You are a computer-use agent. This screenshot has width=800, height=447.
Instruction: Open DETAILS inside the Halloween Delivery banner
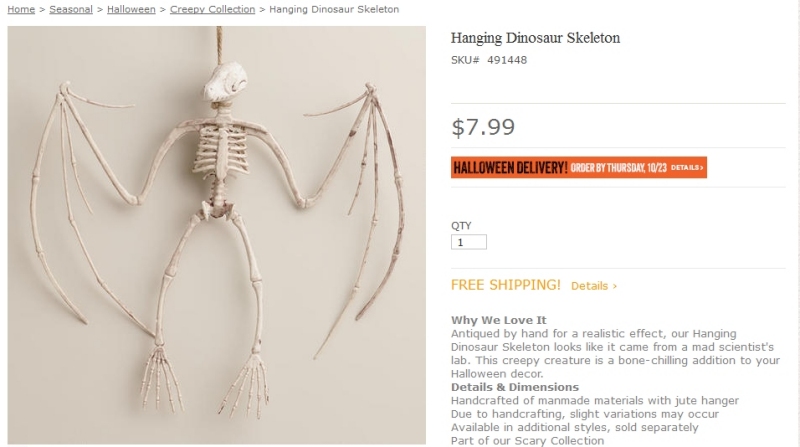coord(687,167)
